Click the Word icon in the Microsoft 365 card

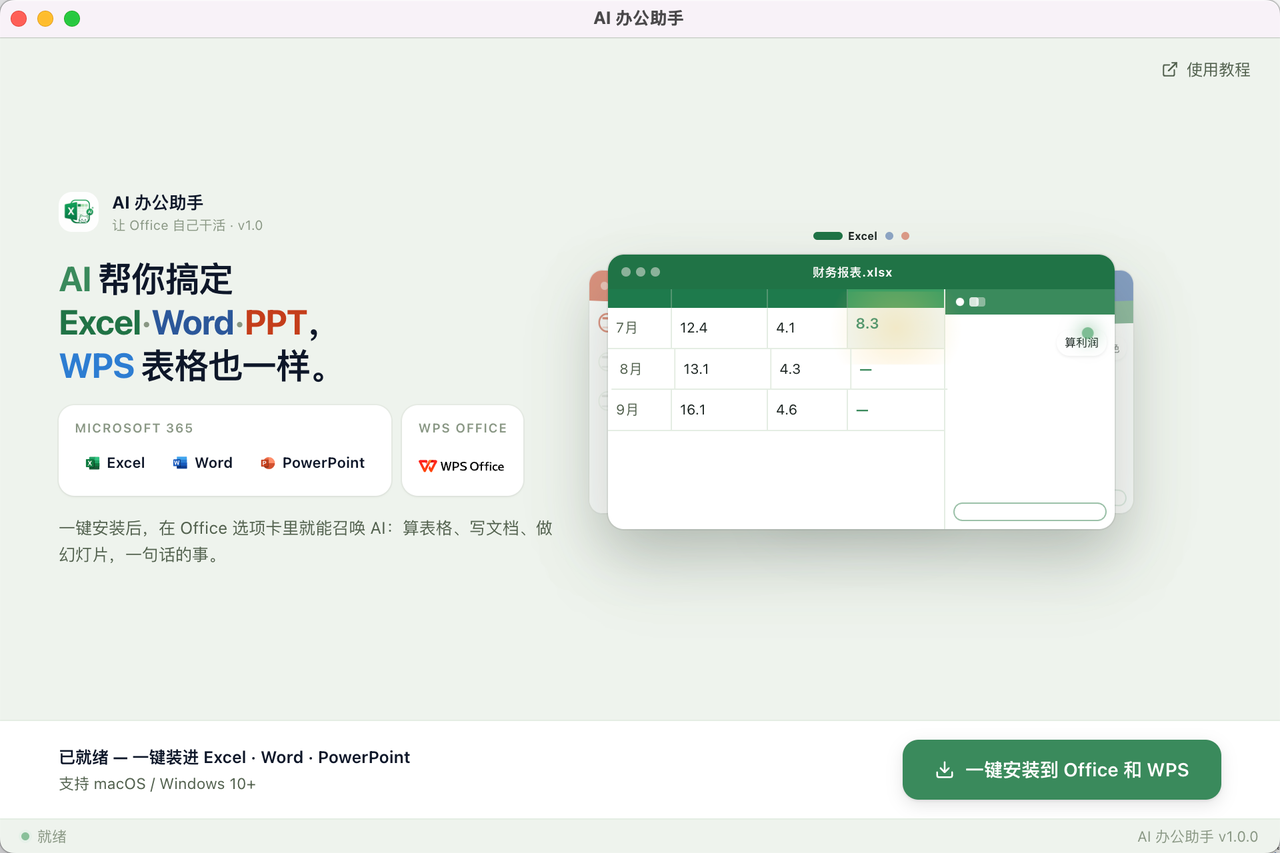click(x=180, y=463)
